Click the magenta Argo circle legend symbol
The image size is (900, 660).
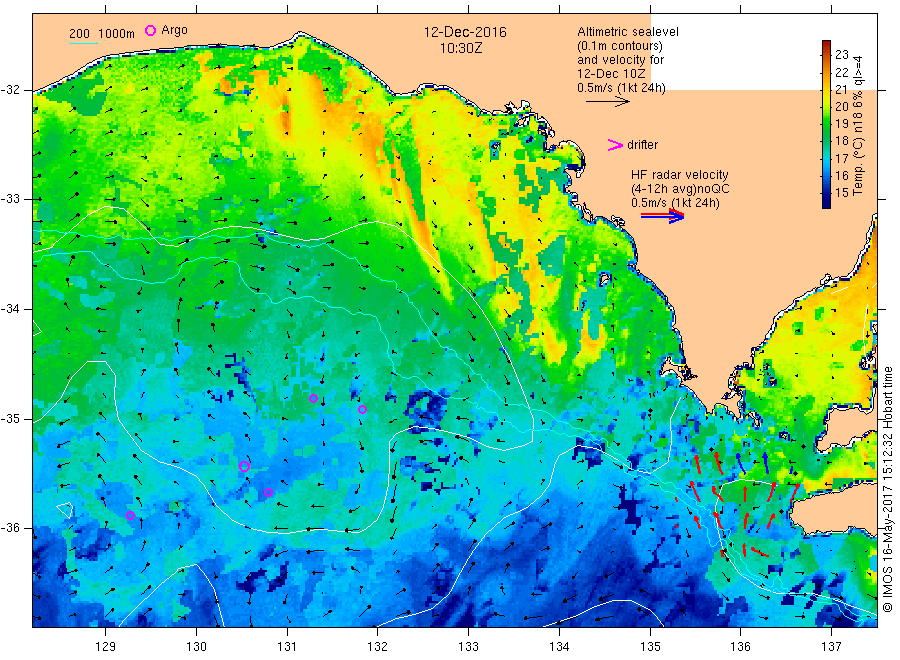(x=150, y=30)
